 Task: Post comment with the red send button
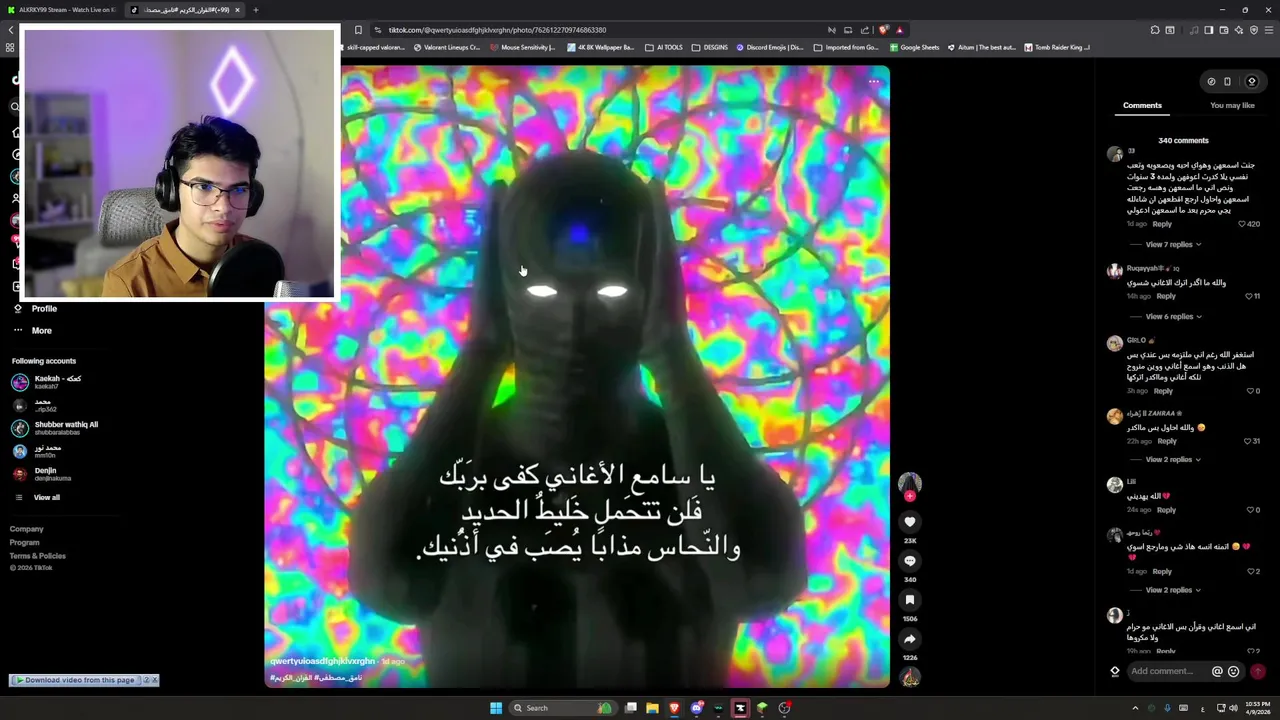1258,672
